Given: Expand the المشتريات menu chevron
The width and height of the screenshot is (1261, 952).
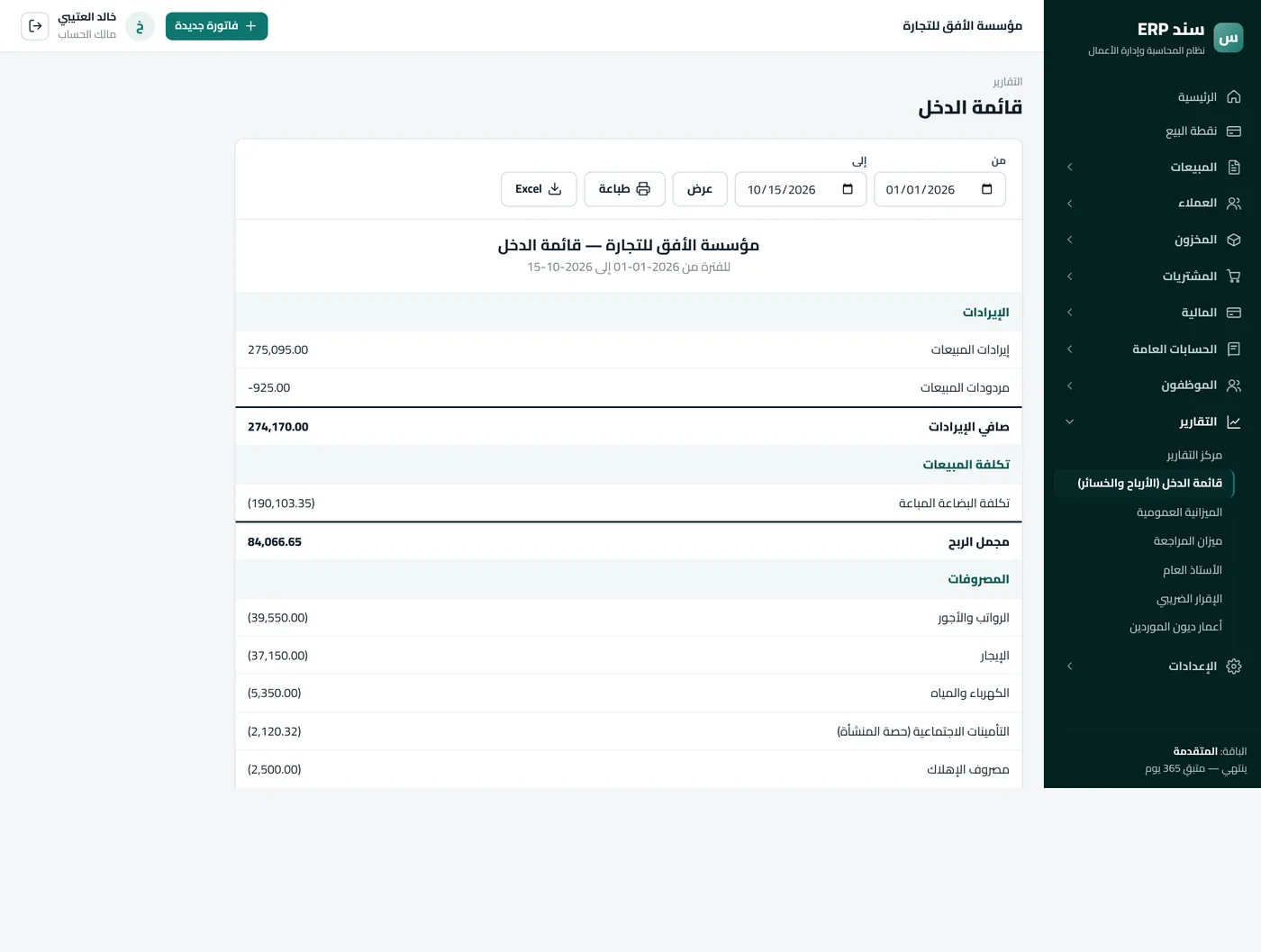Looking at the screenshot, I should pyautogui.click(x=1069, y=277).
